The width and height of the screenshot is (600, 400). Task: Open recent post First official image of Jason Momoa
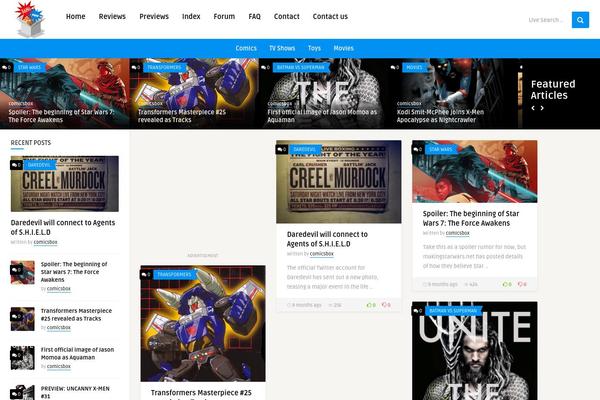click(x=77, y=353)
